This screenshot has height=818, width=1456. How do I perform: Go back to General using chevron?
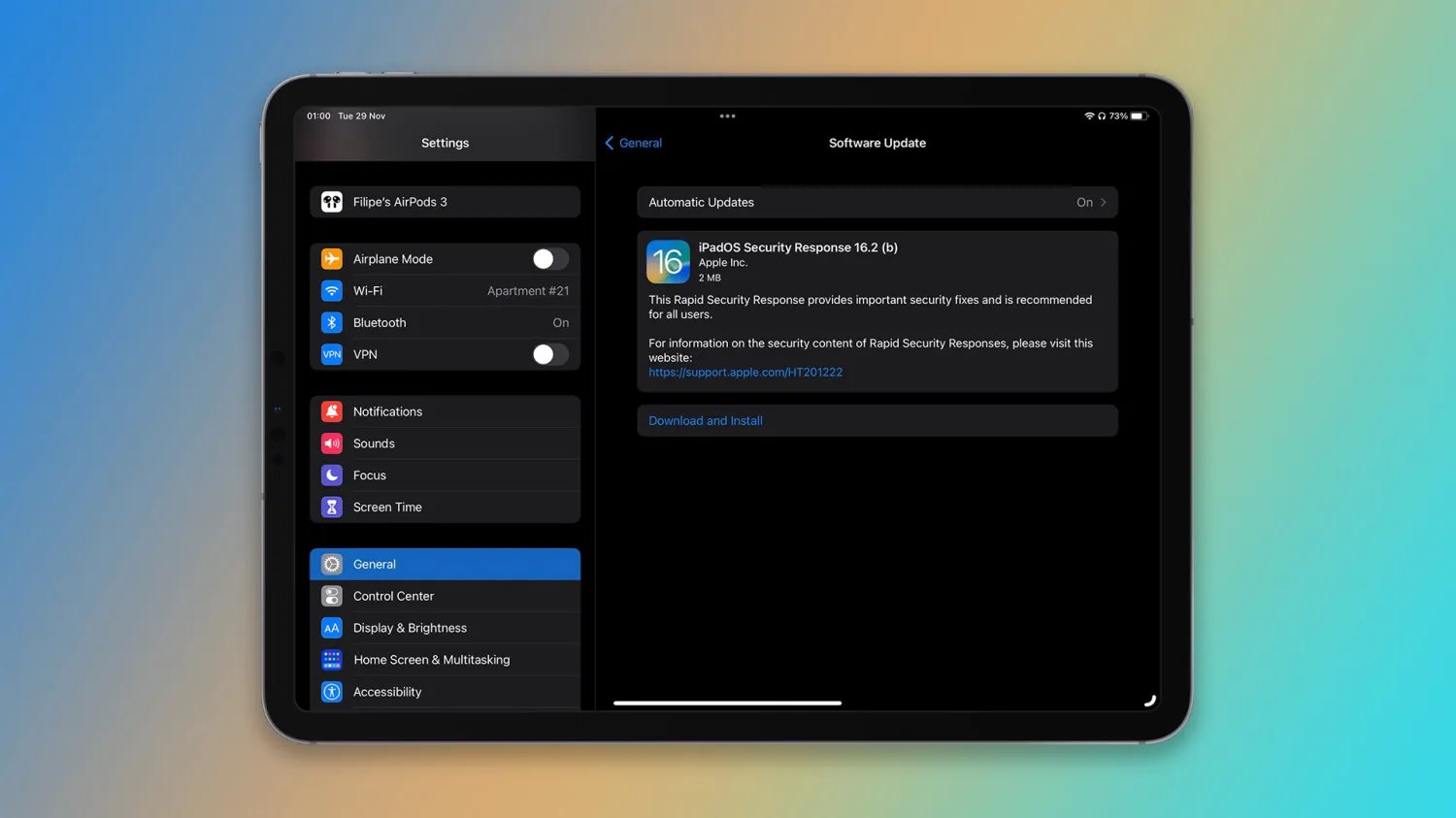pos(610,144)
